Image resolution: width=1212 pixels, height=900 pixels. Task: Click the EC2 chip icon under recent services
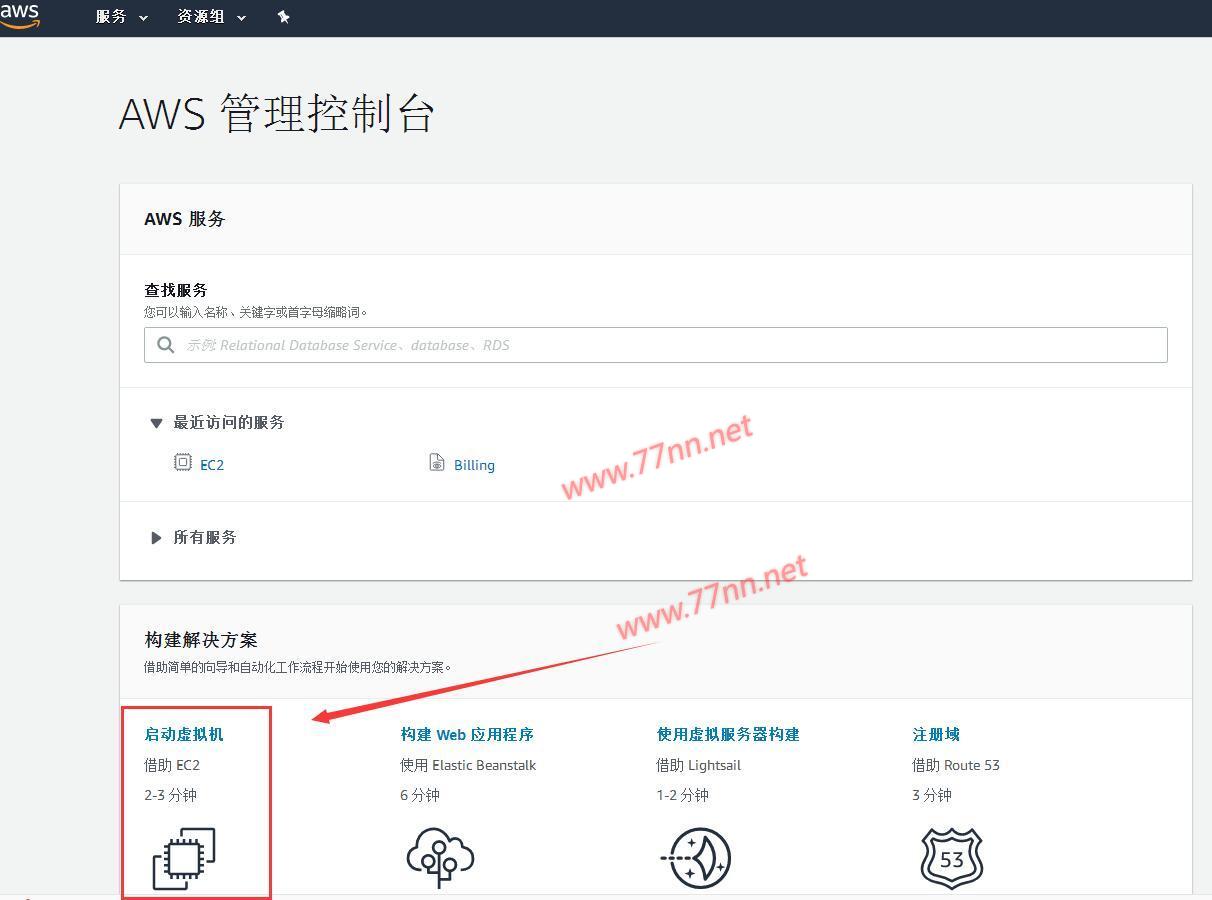pyautogui.click(x=183, y=462)
